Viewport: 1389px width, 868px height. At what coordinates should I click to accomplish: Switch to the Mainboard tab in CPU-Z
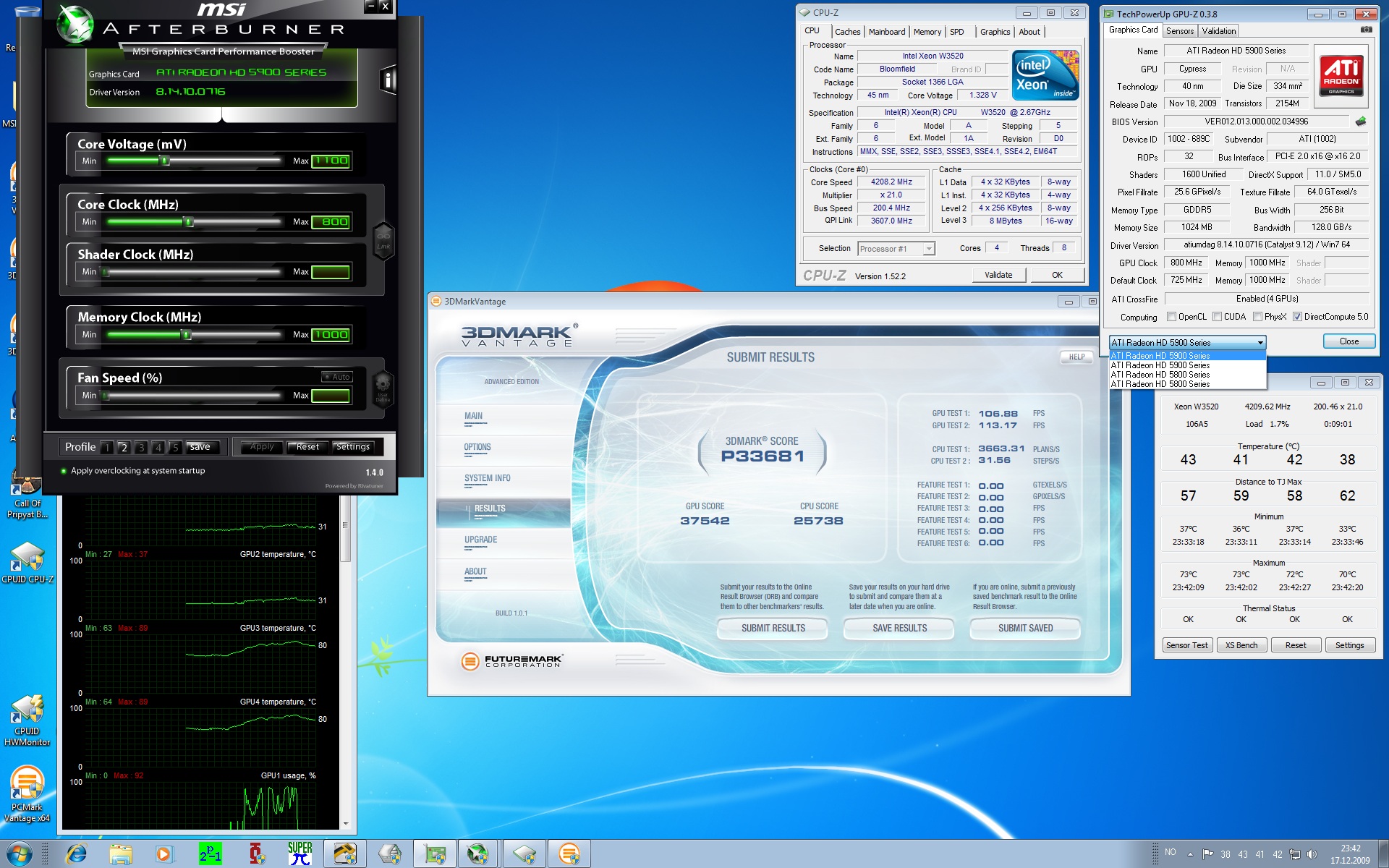[x=887, y=32]
